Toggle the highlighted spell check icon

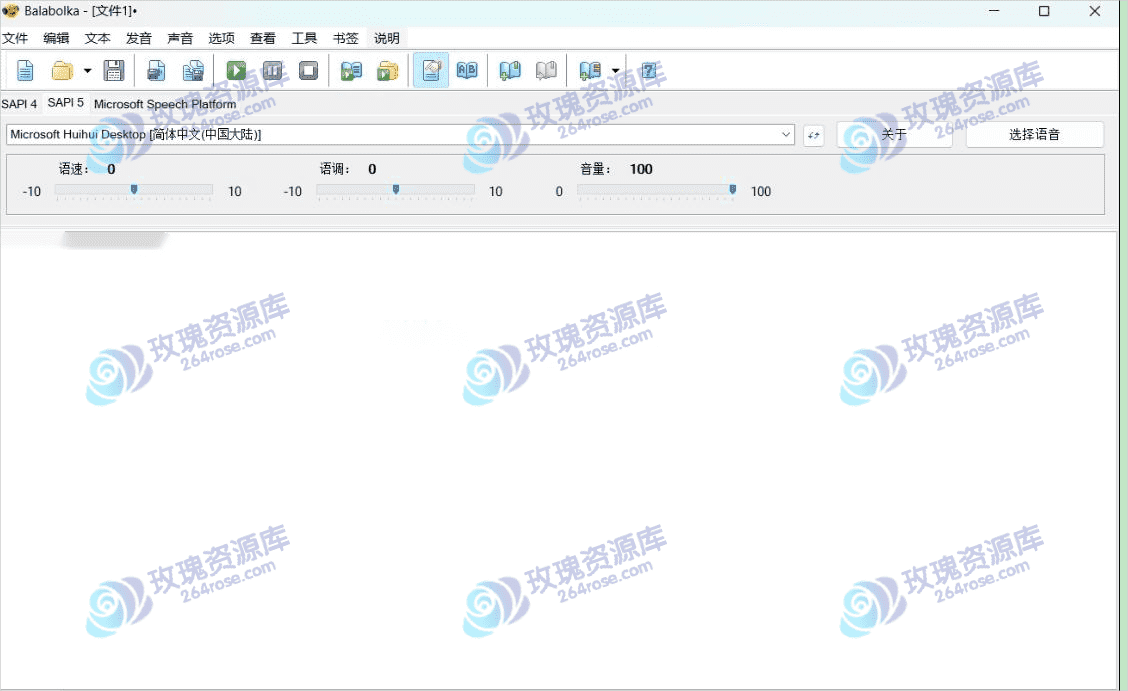coord(431,70)
